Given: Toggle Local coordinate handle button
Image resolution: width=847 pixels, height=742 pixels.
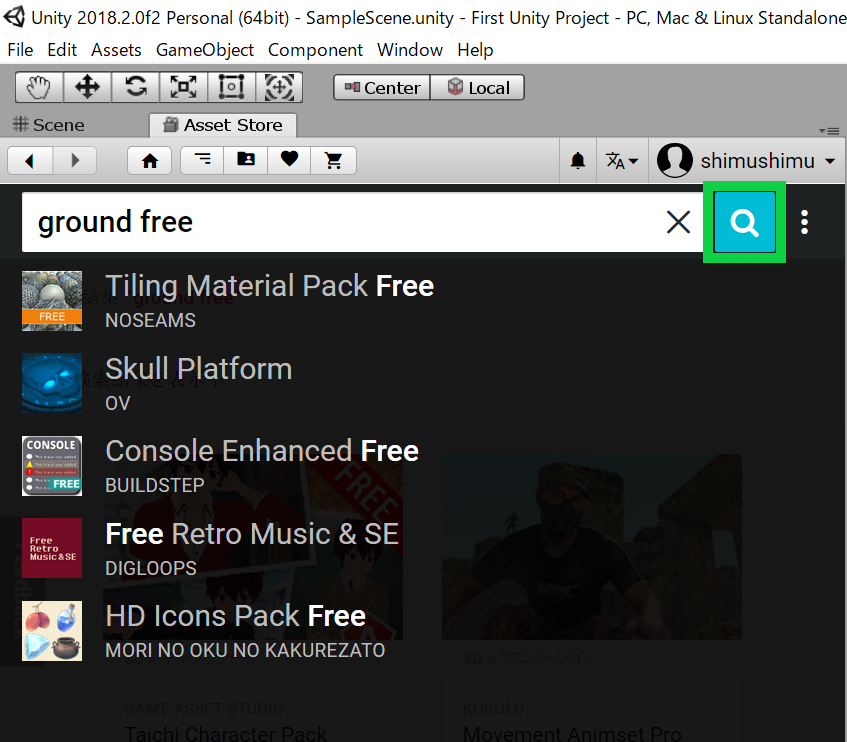Looking at the screenshot, I should click(x=478, y=88).
